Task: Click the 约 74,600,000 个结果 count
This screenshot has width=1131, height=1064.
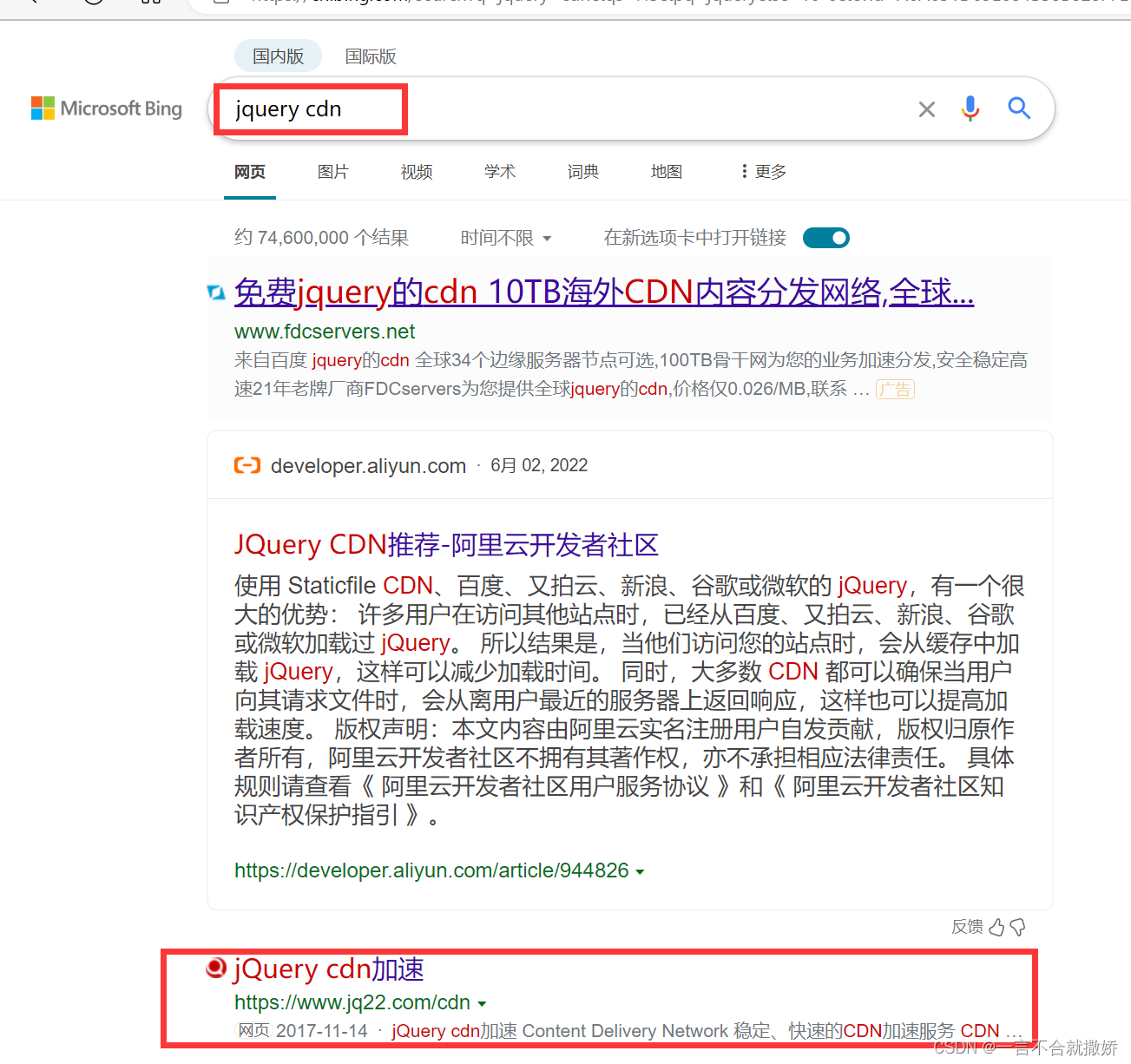Action: pos(321,238)
